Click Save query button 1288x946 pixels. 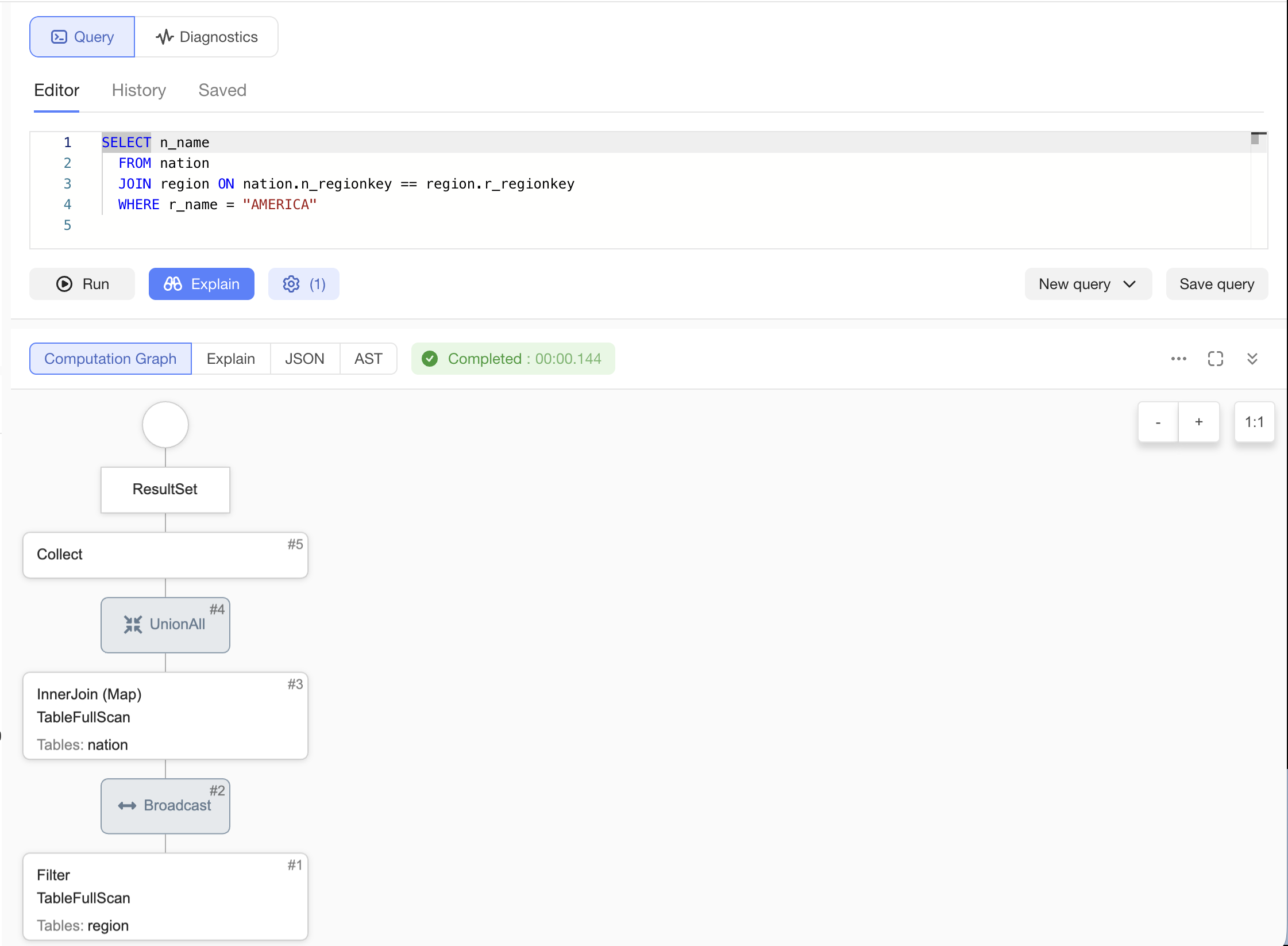[x=1217, y=284]
